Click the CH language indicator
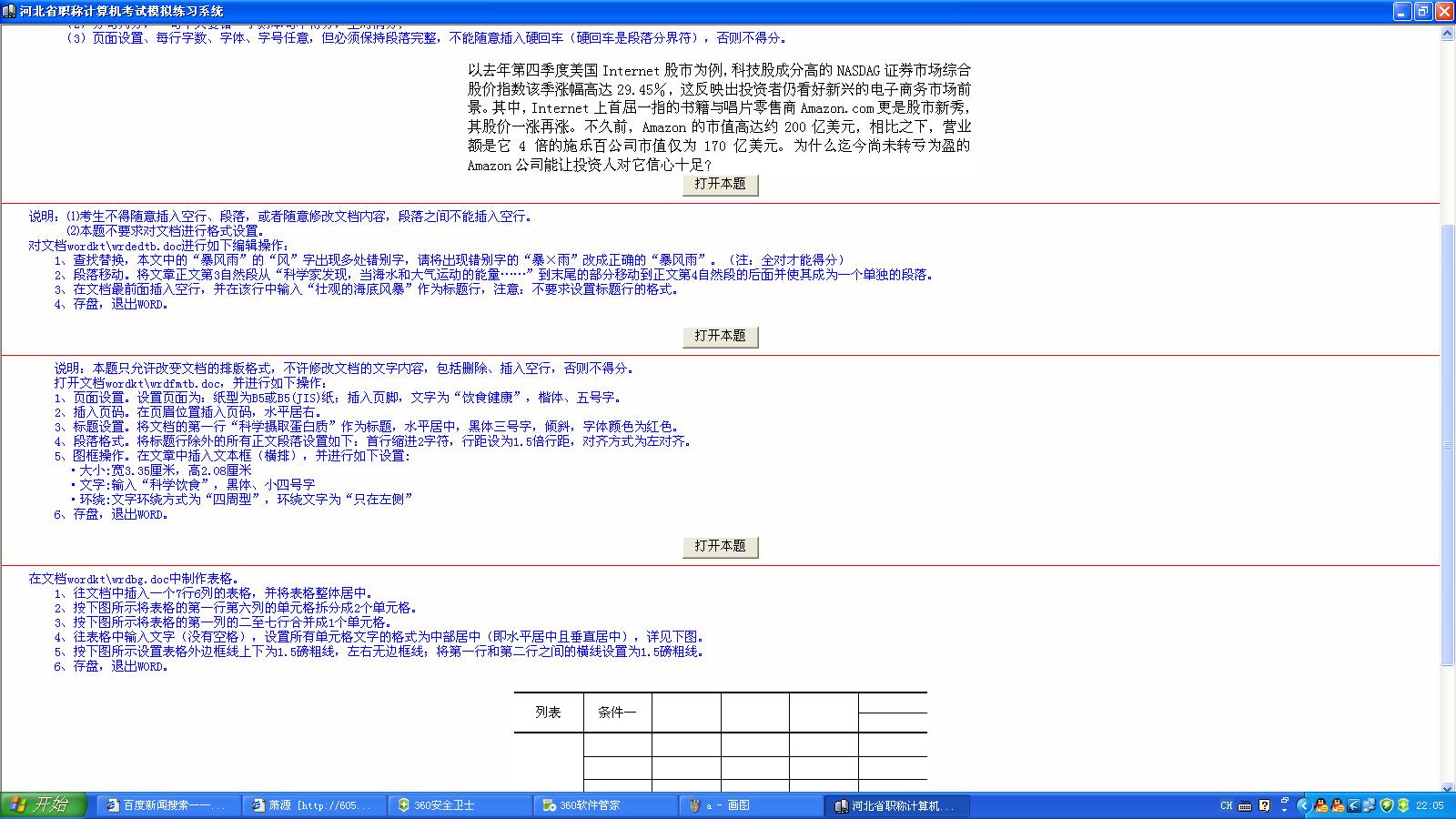 coord(1227,806)
